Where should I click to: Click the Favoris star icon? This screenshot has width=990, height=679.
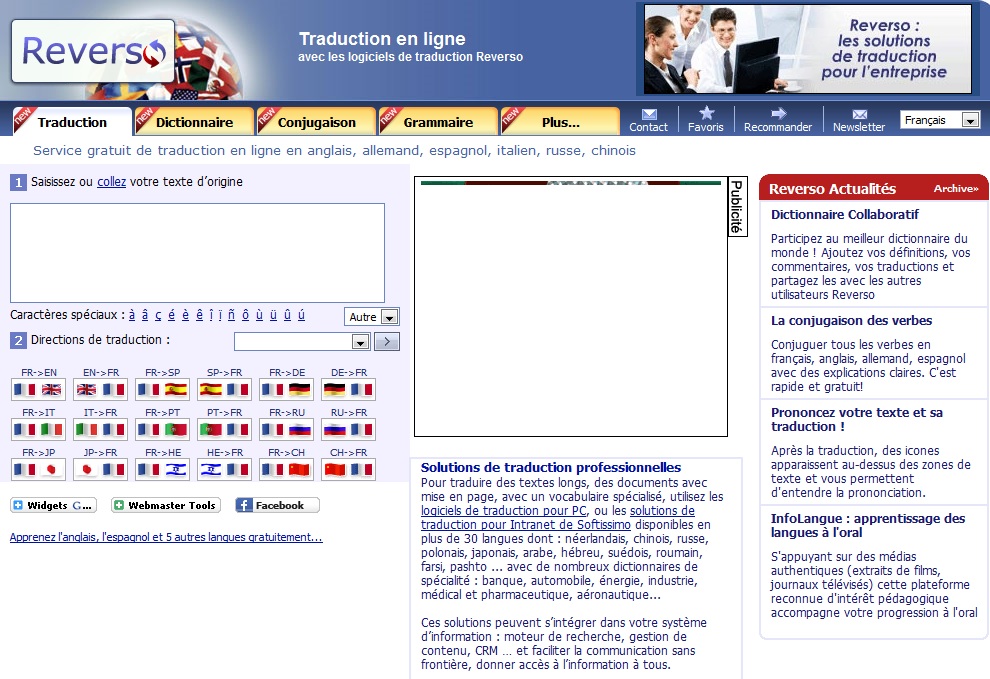pos(706,113)
